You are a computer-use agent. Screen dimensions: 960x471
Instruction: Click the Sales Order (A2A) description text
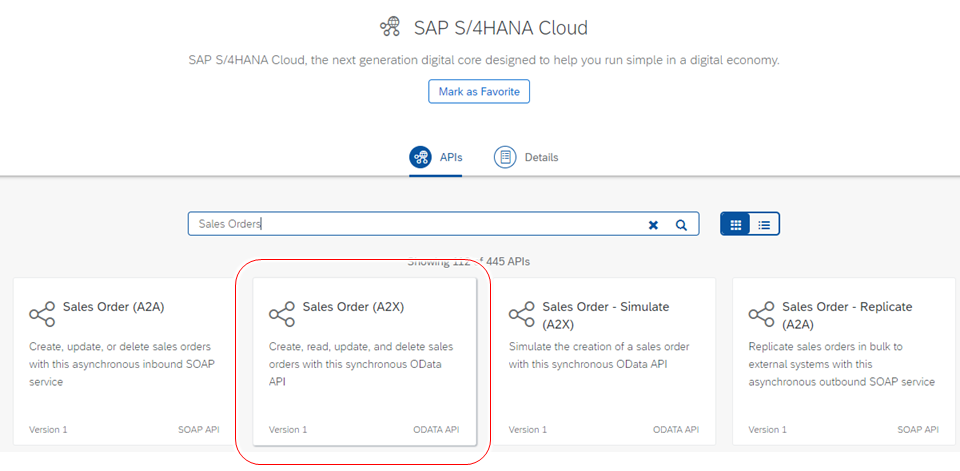pyautogui.click(x=122, y=364)
